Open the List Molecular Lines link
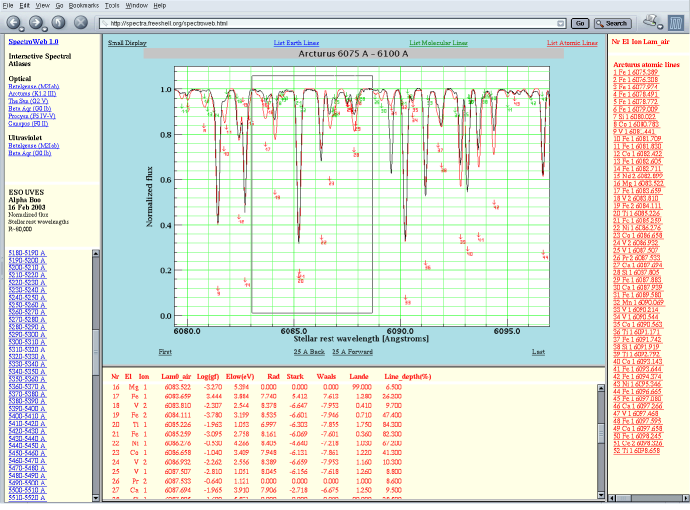The image size is (690, 510). 437,43
